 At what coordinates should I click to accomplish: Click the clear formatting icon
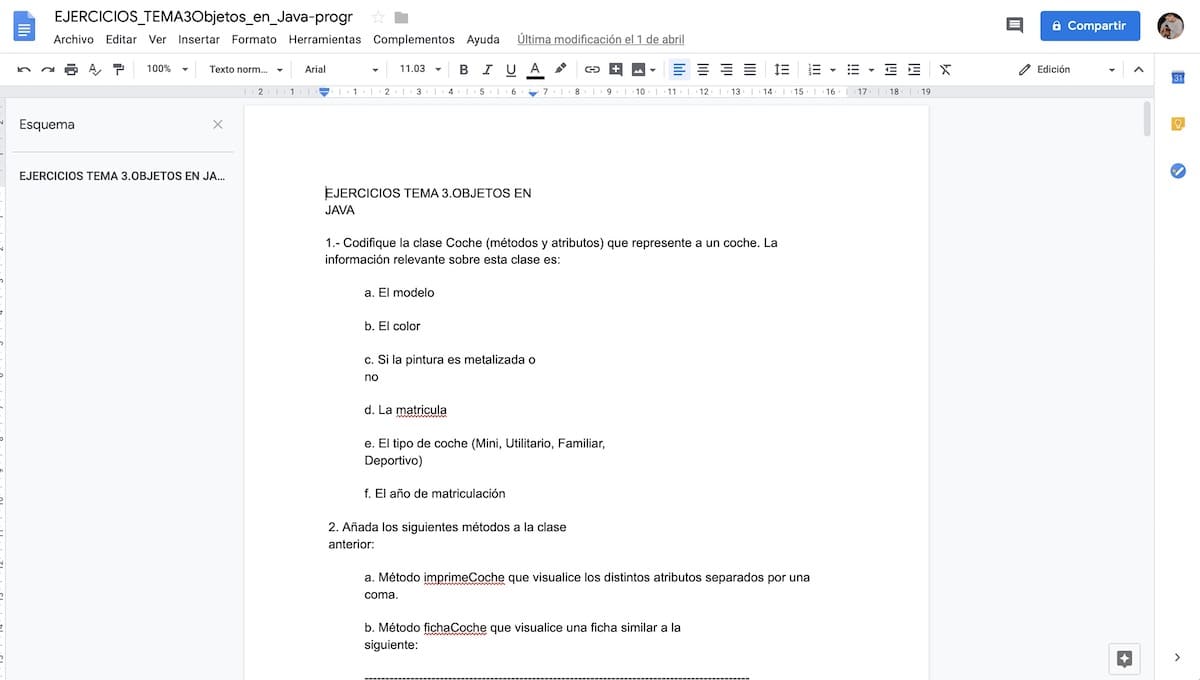click(x=945, y=69)
